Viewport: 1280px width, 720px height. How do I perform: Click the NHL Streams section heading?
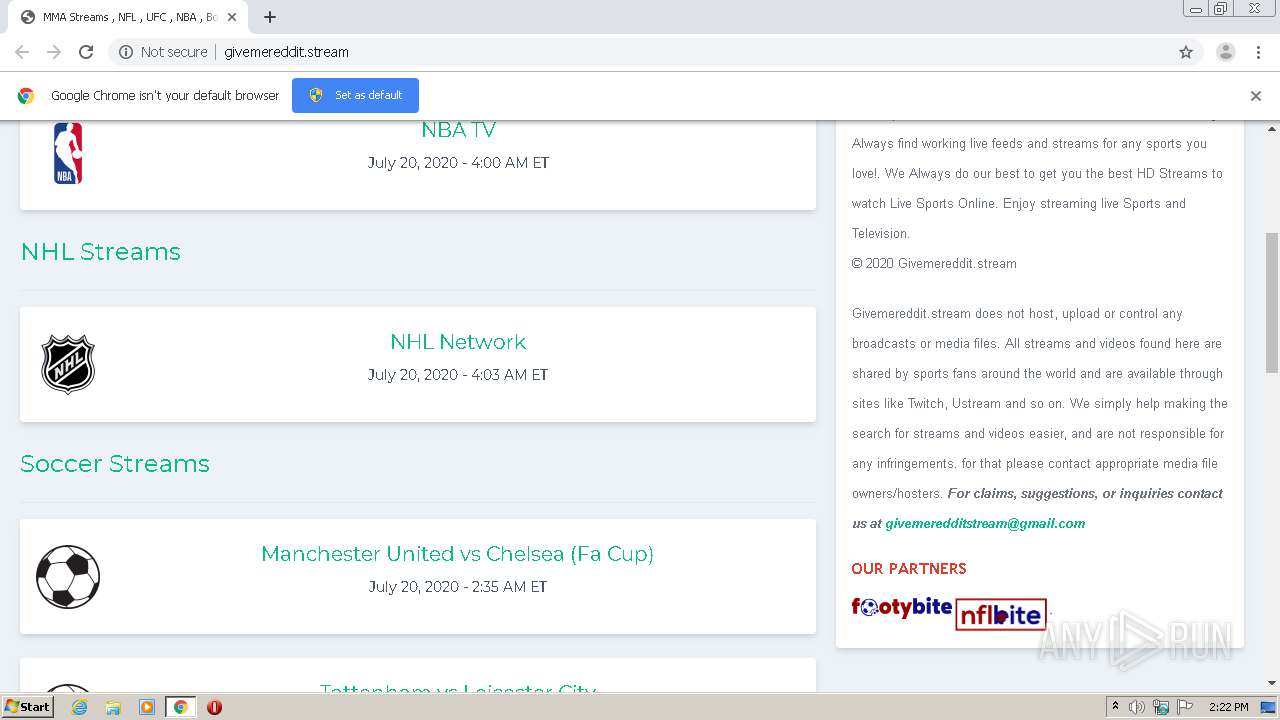coord(101,252)
